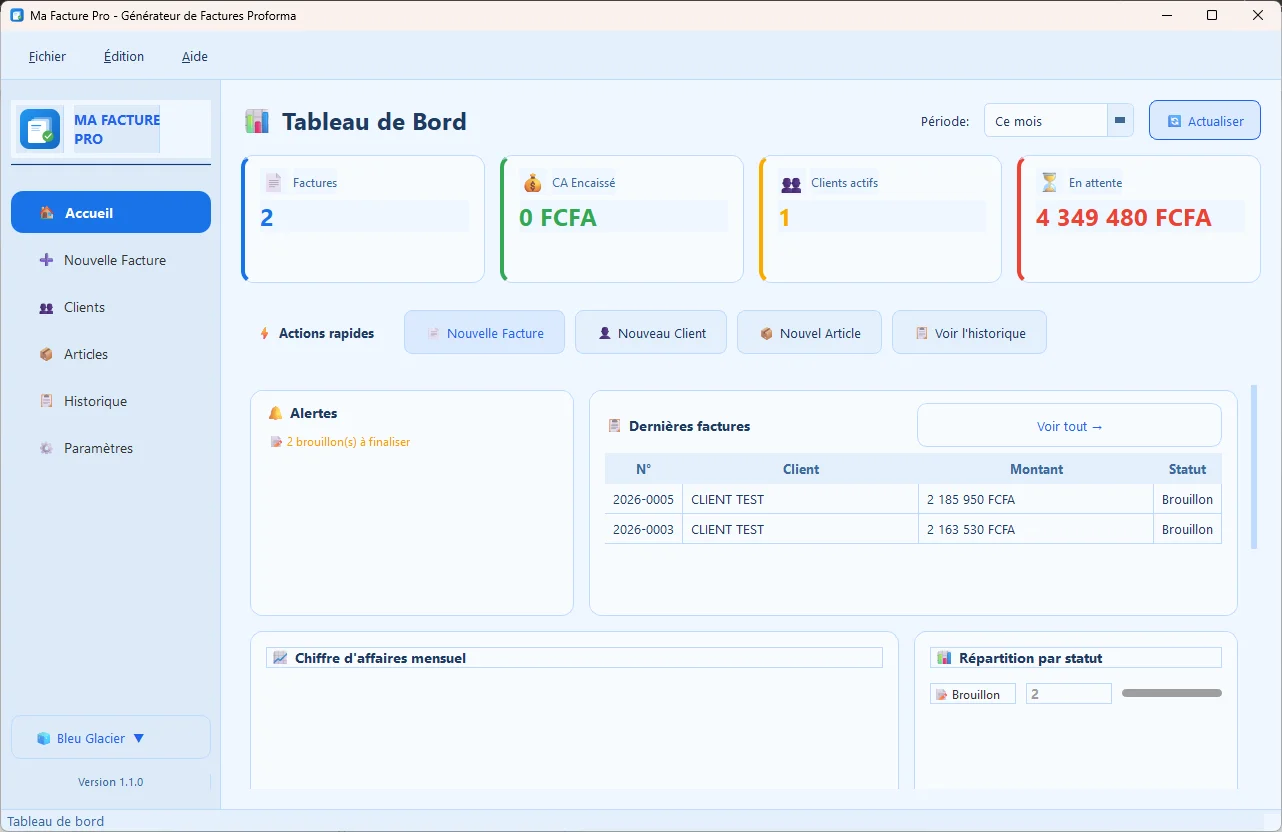The height and width of the screenshot is (832, 1282).
Task: Expand the Bleu Glacier theme dropdown
Action: (x=110, y=737)
